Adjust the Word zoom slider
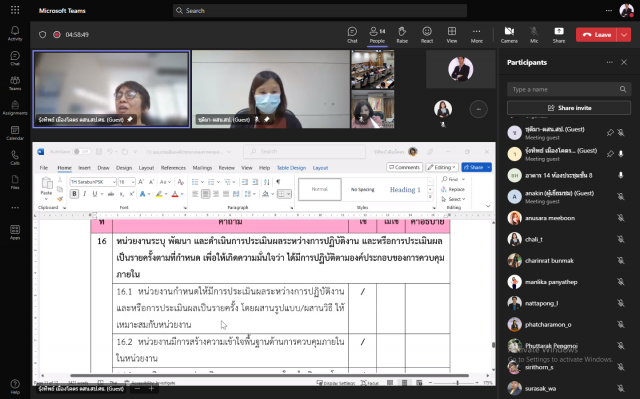 click(457, 383)
